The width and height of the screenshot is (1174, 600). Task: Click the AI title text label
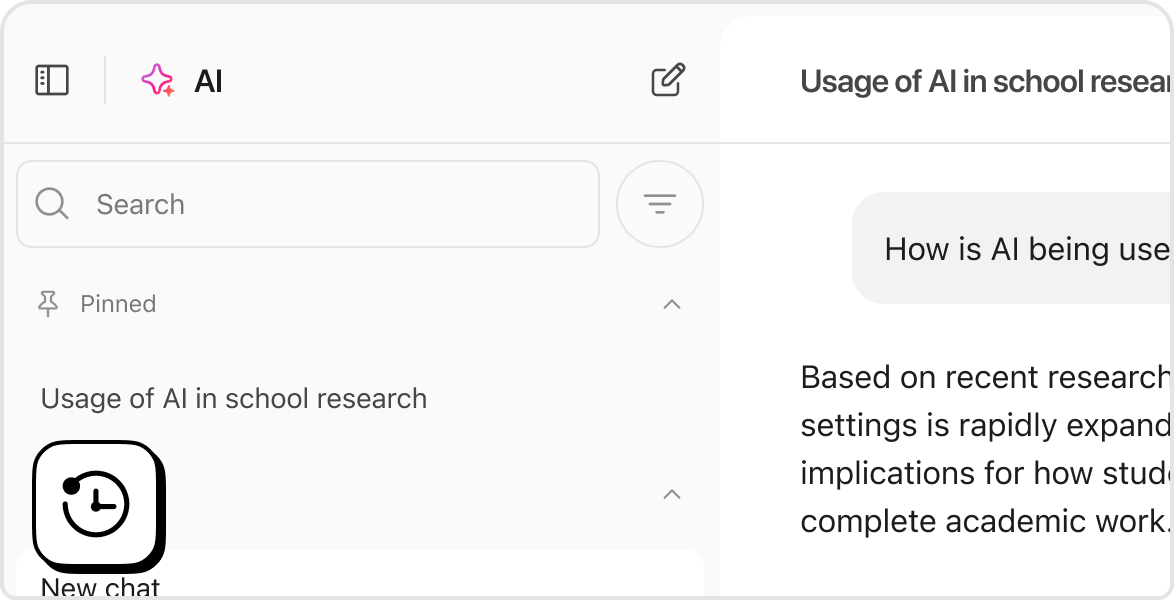tap(208, 81)
